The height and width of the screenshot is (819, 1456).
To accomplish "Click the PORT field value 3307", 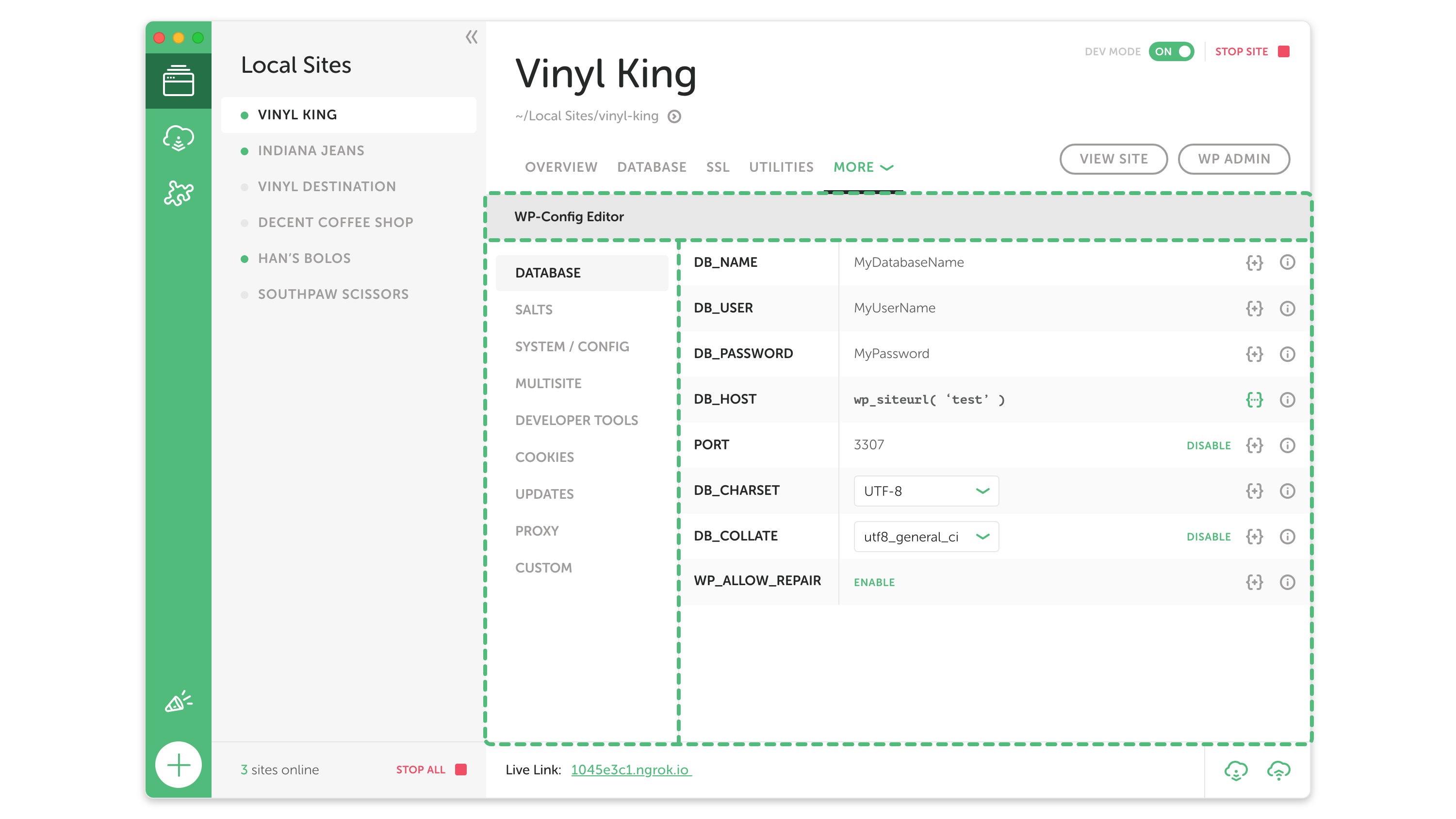I will 869,445.
